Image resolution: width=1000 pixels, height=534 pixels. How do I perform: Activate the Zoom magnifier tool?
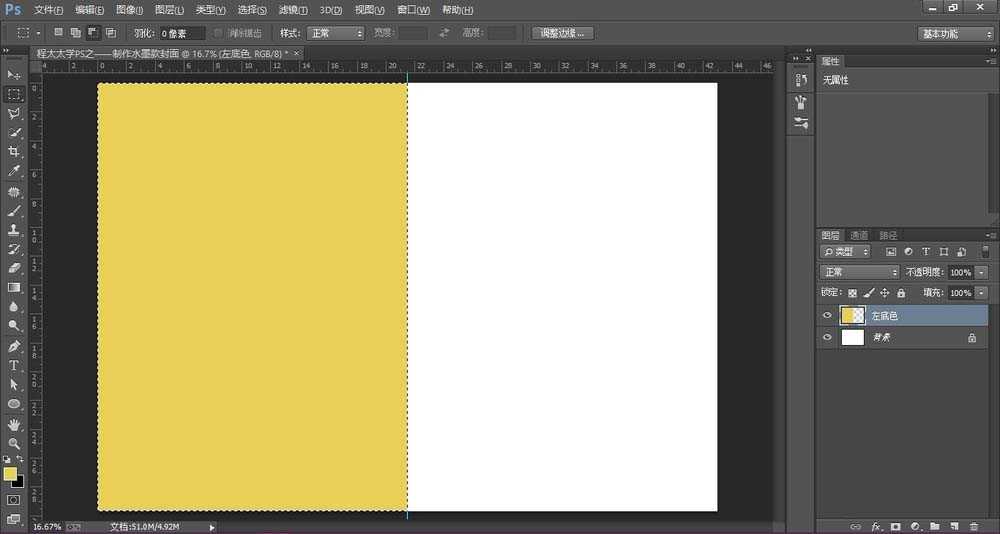(x=14, y=443)
